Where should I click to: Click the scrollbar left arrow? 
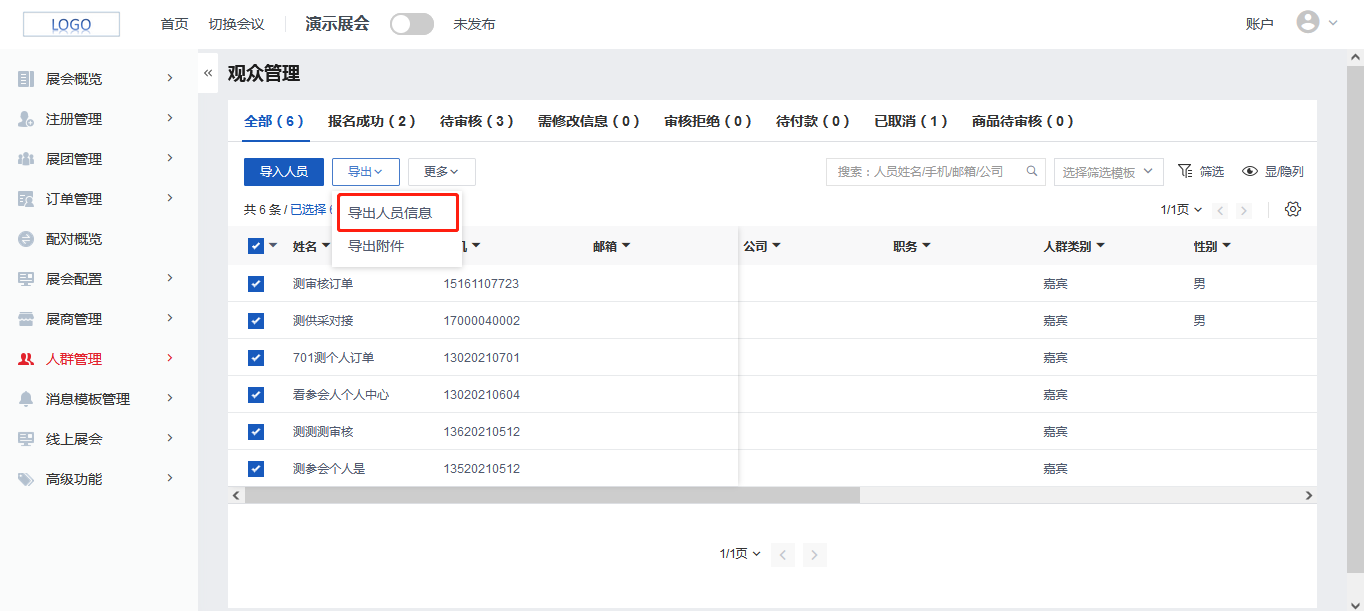pyautogui.click(x=236, y=495)
